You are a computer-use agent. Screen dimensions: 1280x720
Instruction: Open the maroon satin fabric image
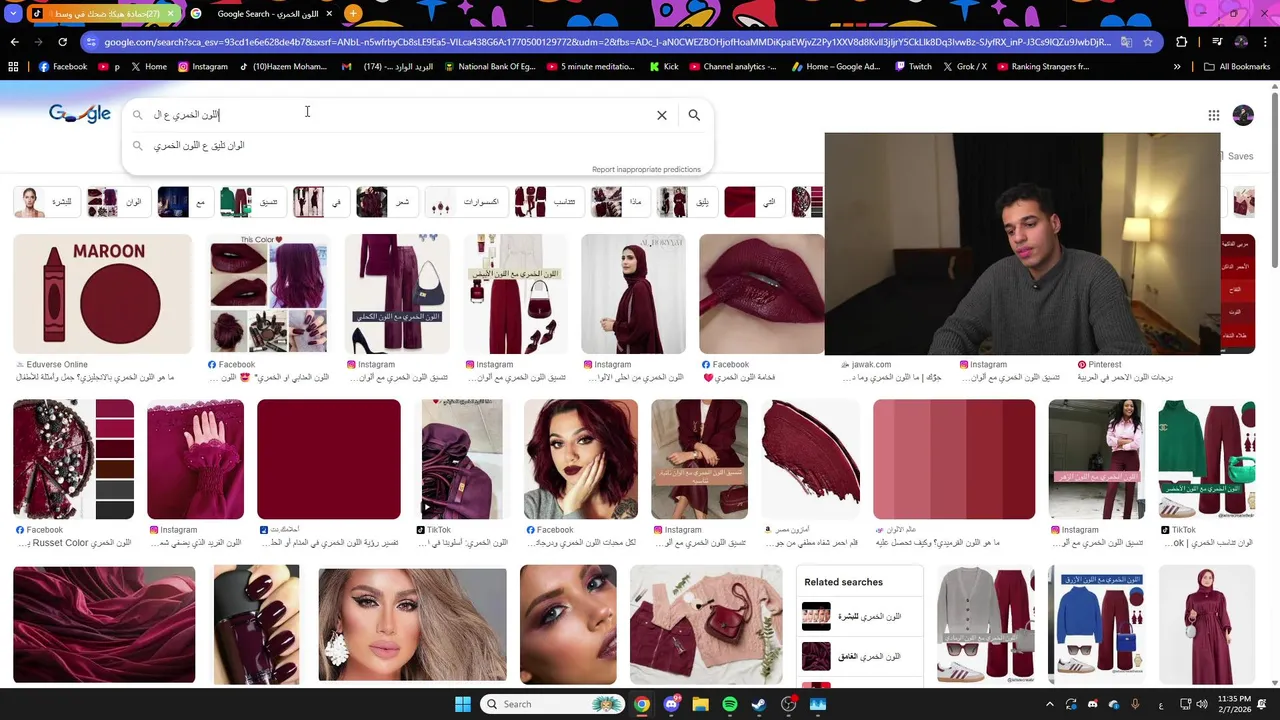(104, 624)
